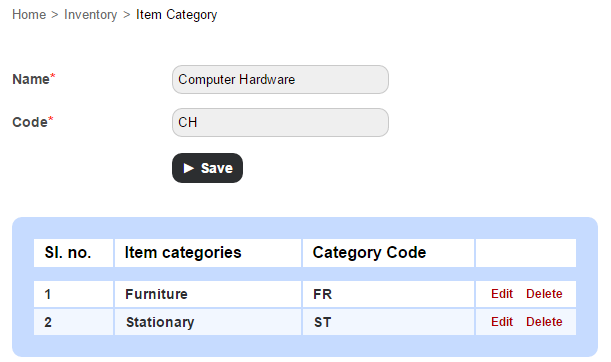Viewport: 611px width, 362px height.
Task: Click the Name input field
Action: pos(280,79)
